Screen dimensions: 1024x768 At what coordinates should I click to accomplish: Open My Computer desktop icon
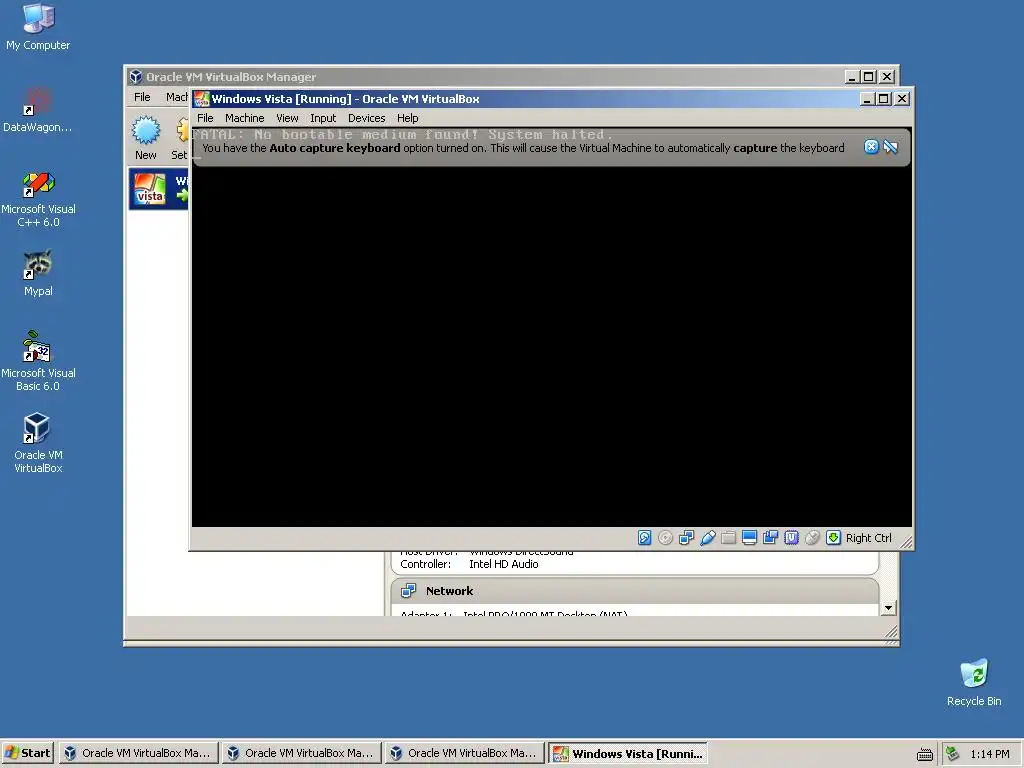(38, 27)
